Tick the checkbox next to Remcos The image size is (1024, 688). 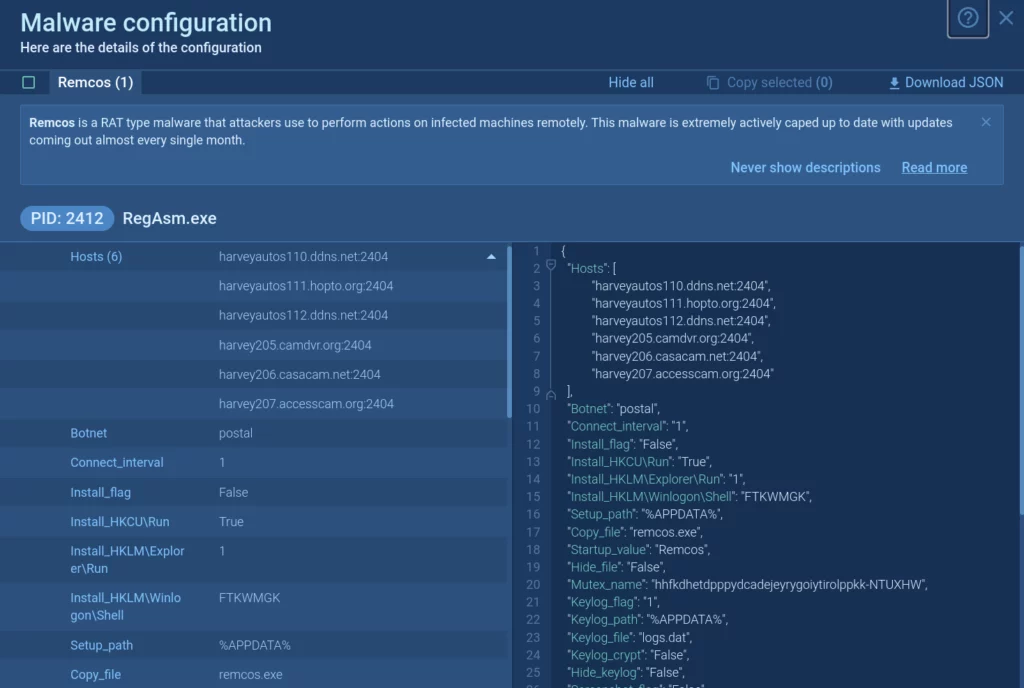point(28,83)
